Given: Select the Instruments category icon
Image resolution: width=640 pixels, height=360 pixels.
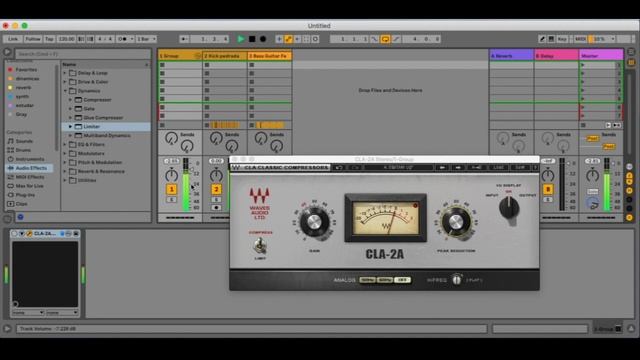Looking at the screenshot, I should pos(11,159).
